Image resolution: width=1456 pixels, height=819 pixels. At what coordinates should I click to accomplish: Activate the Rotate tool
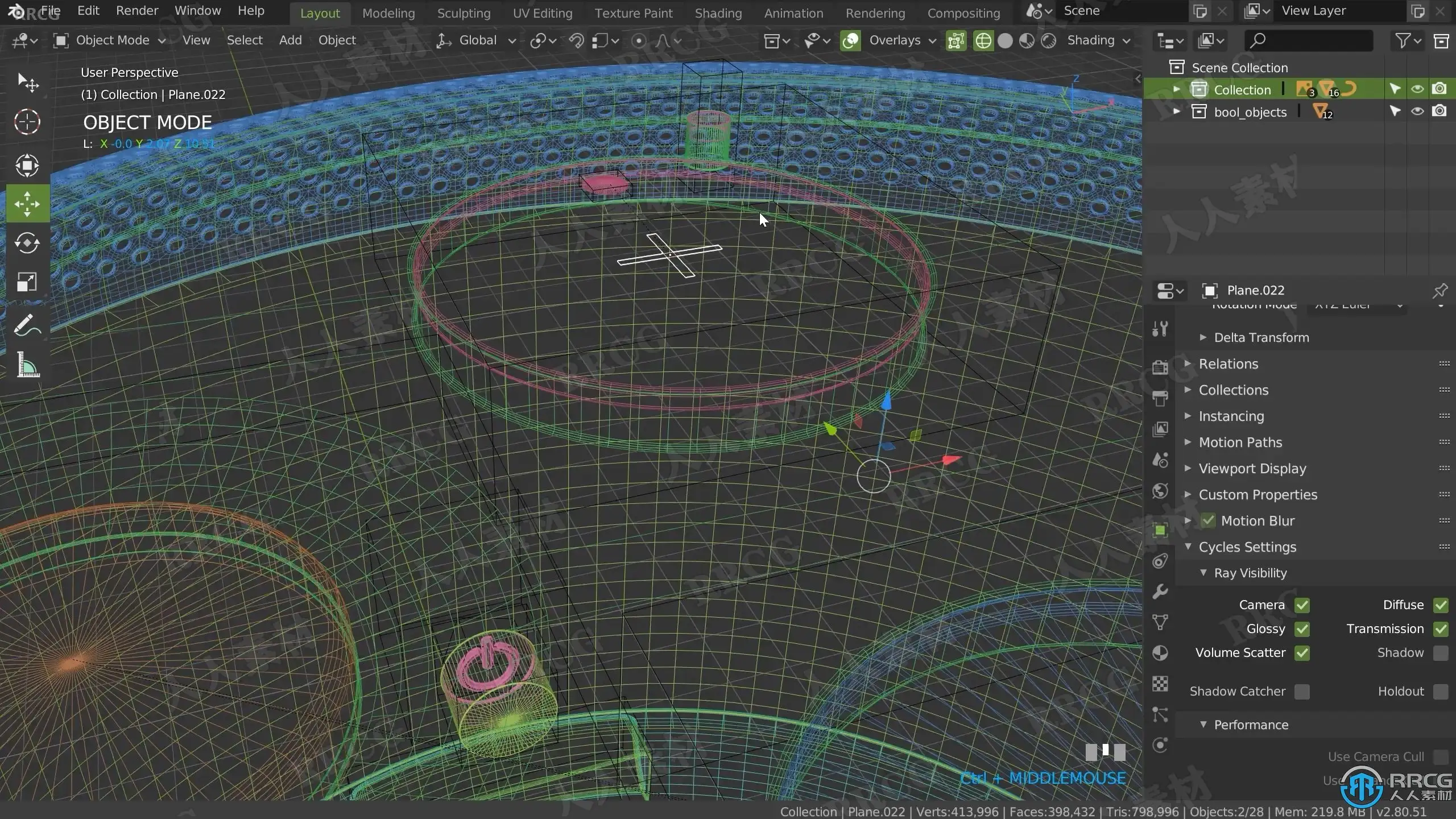27,243
